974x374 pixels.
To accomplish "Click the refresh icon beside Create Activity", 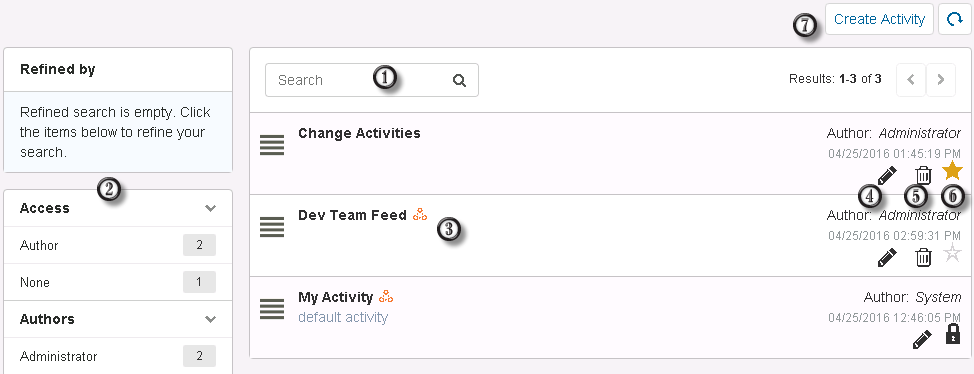I will 954,20.
